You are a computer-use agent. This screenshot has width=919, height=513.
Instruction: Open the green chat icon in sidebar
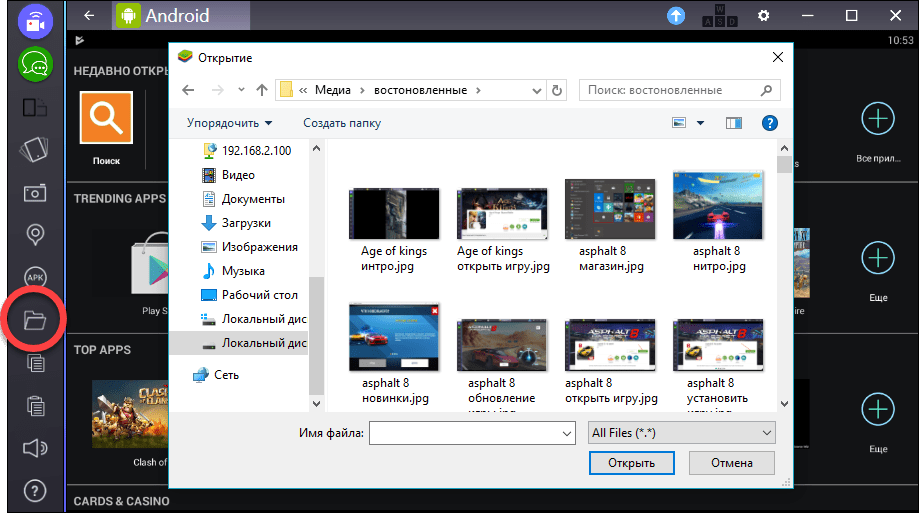[35, 64]
